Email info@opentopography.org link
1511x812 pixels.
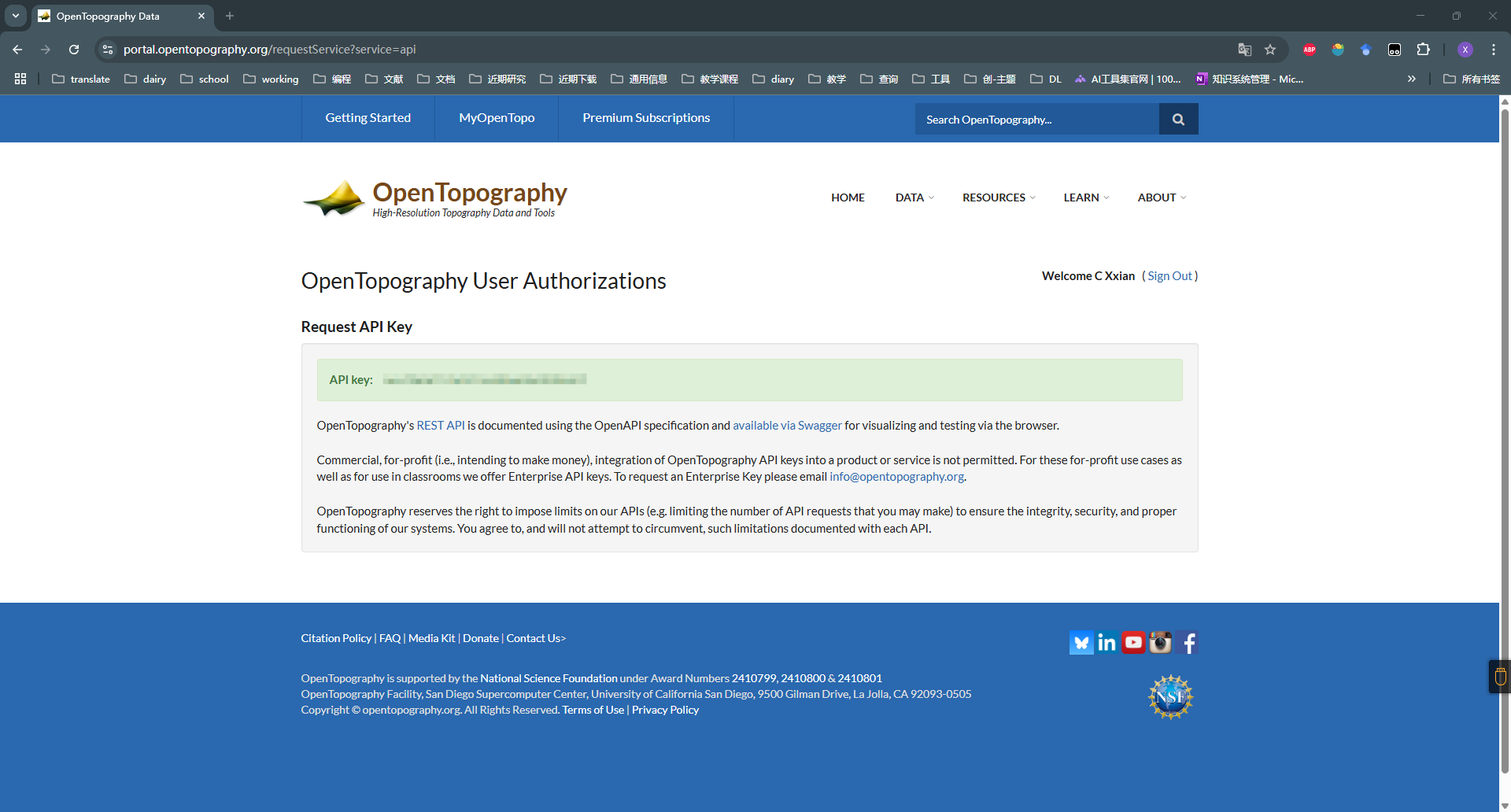896,477
